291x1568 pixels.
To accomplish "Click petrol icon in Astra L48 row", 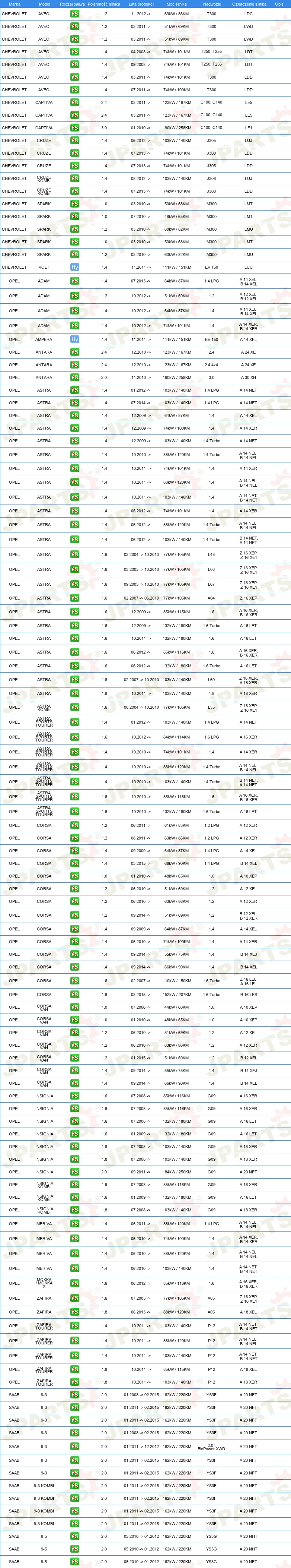I will 74,554.
